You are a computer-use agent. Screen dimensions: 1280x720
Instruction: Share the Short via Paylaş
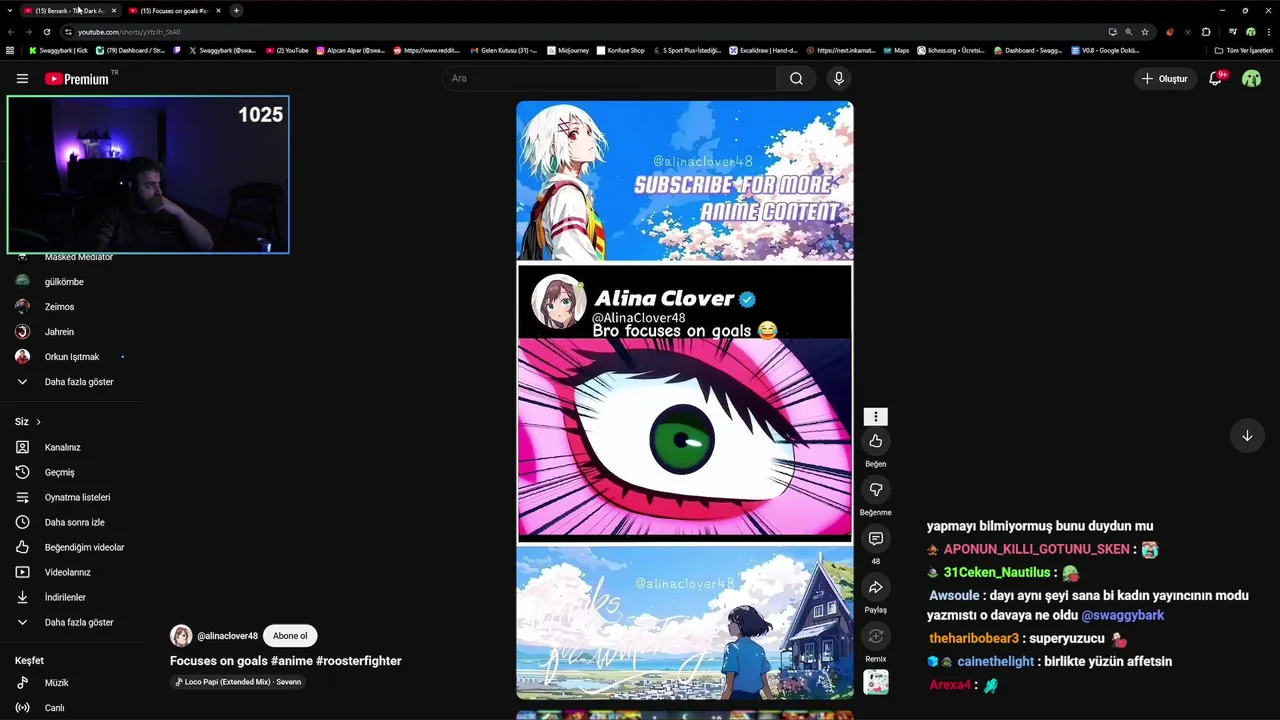tap(876, 587)
